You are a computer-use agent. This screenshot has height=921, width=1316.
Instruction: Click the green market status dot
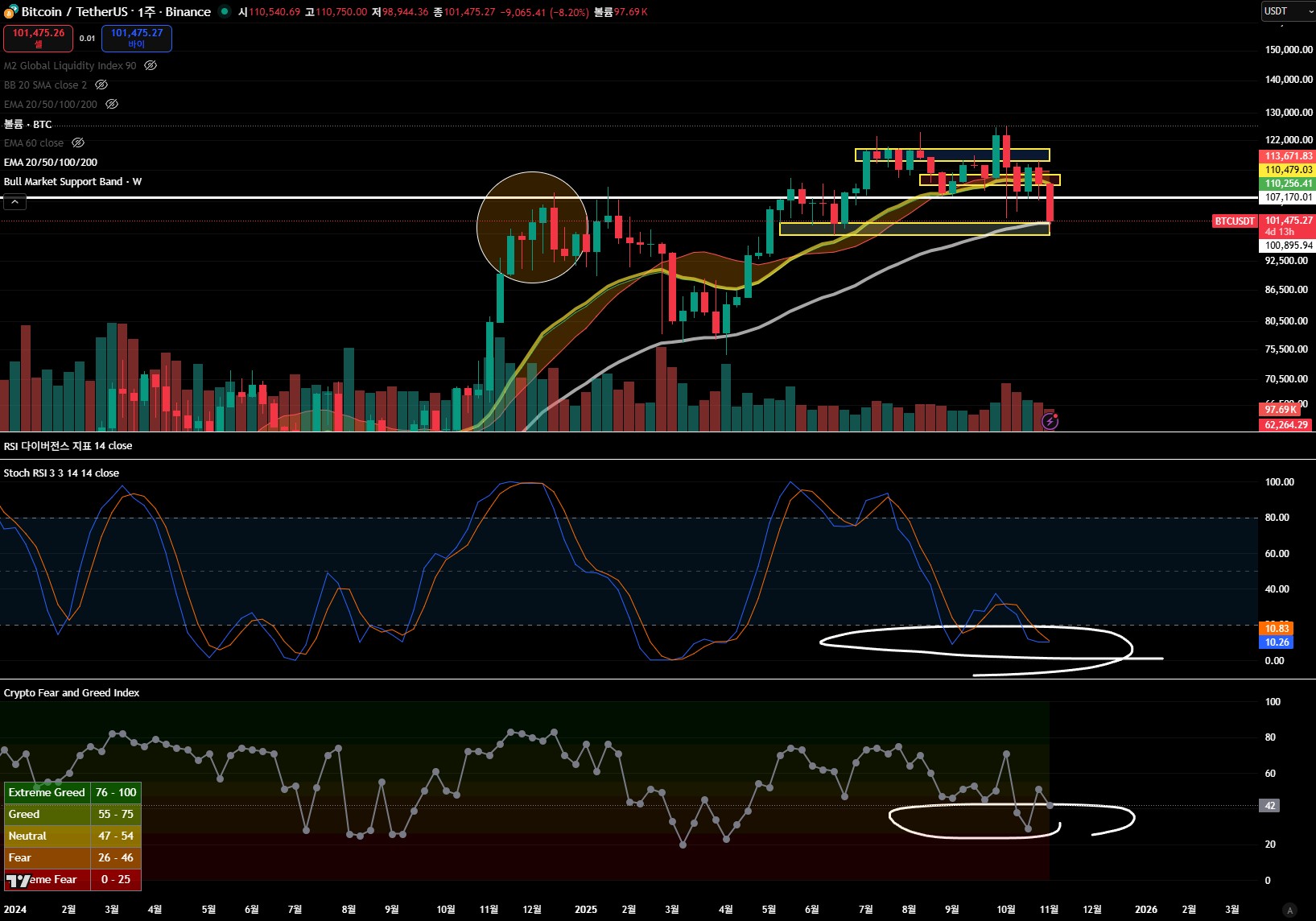coord(224,12)
